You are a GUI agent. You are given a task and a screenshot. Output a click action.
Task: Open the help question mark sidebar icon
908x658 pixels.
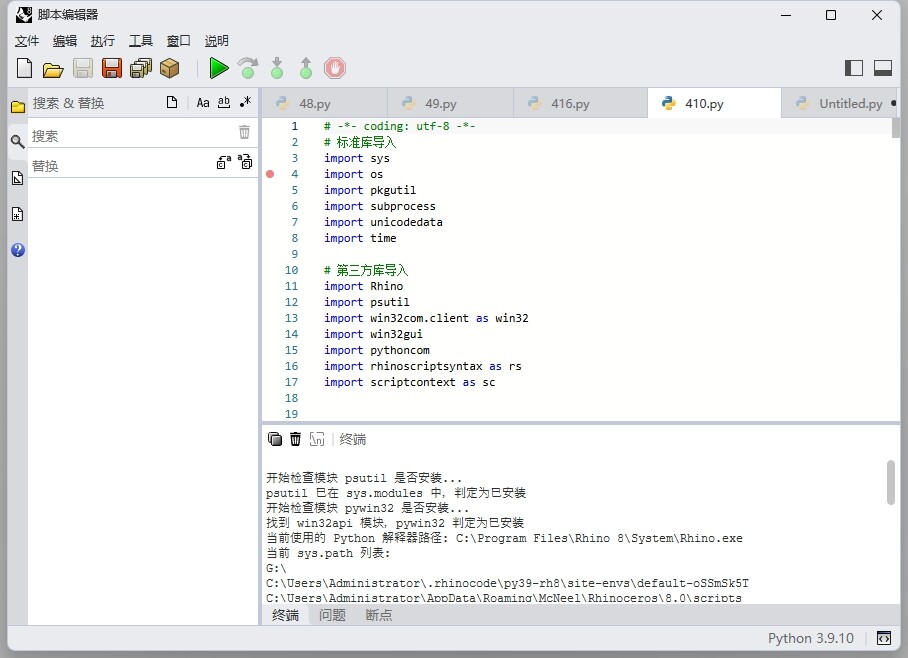click(17, 250)
